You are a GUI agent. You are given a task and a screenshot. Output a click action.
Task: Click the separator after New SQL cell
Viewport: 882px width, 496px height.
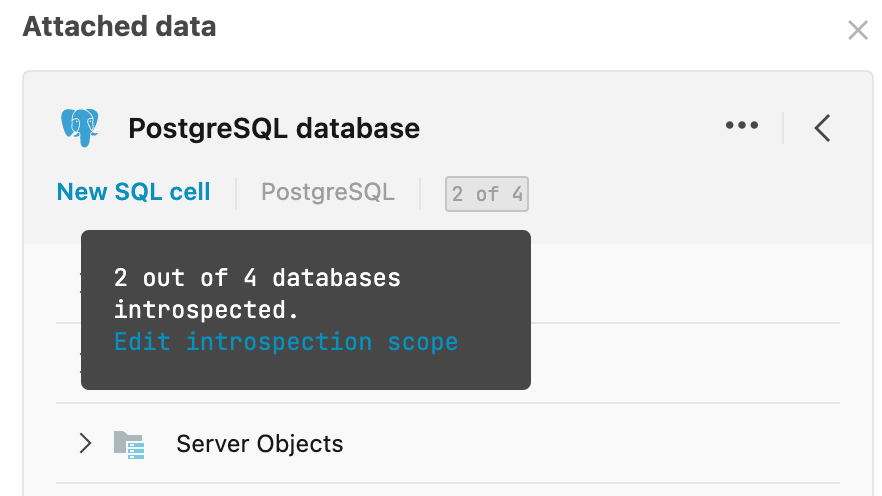point(236,194)
